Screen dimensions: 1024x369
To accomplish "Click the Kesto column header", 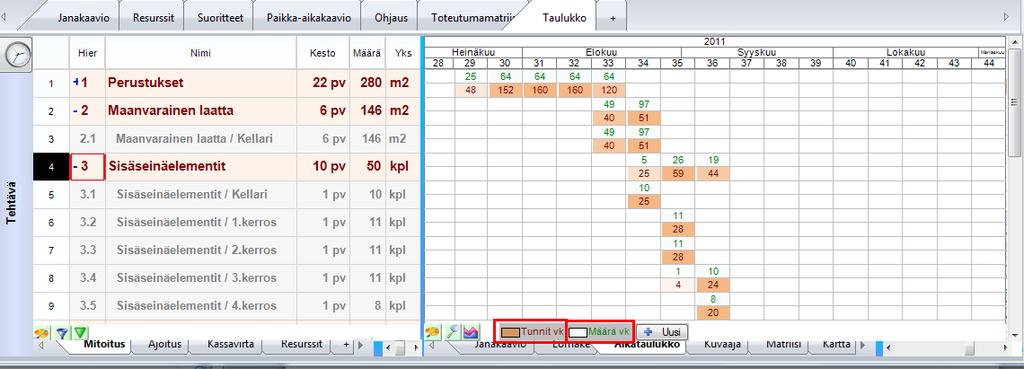I will [323, 53].
